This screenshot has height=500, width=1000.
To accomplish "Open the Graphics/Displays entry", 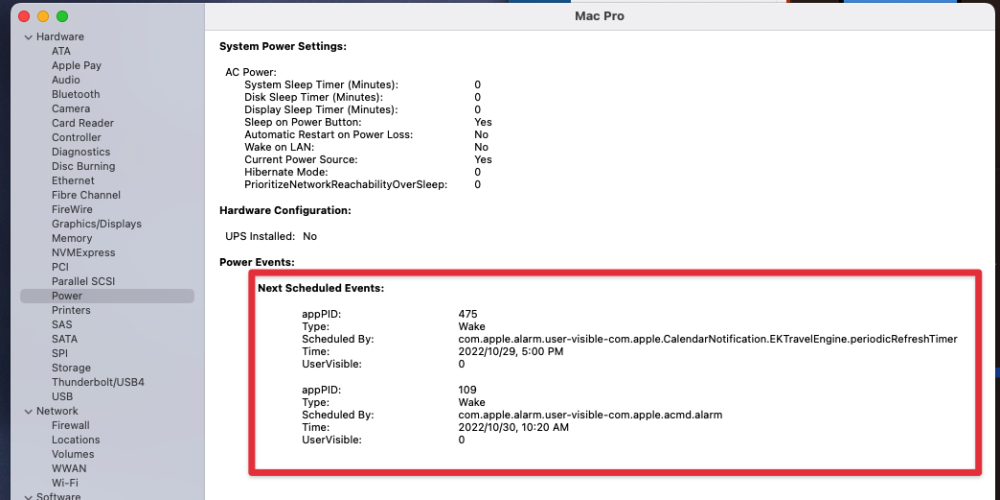I will 96,224.
